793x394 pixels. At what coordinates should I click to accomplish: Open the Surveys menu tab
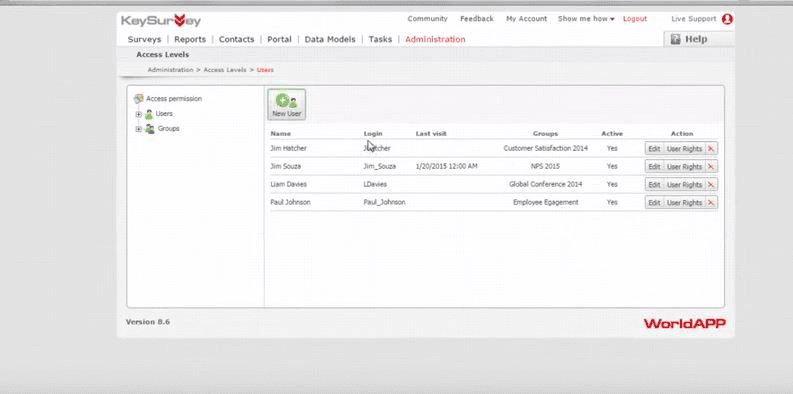tap(144, 39)
